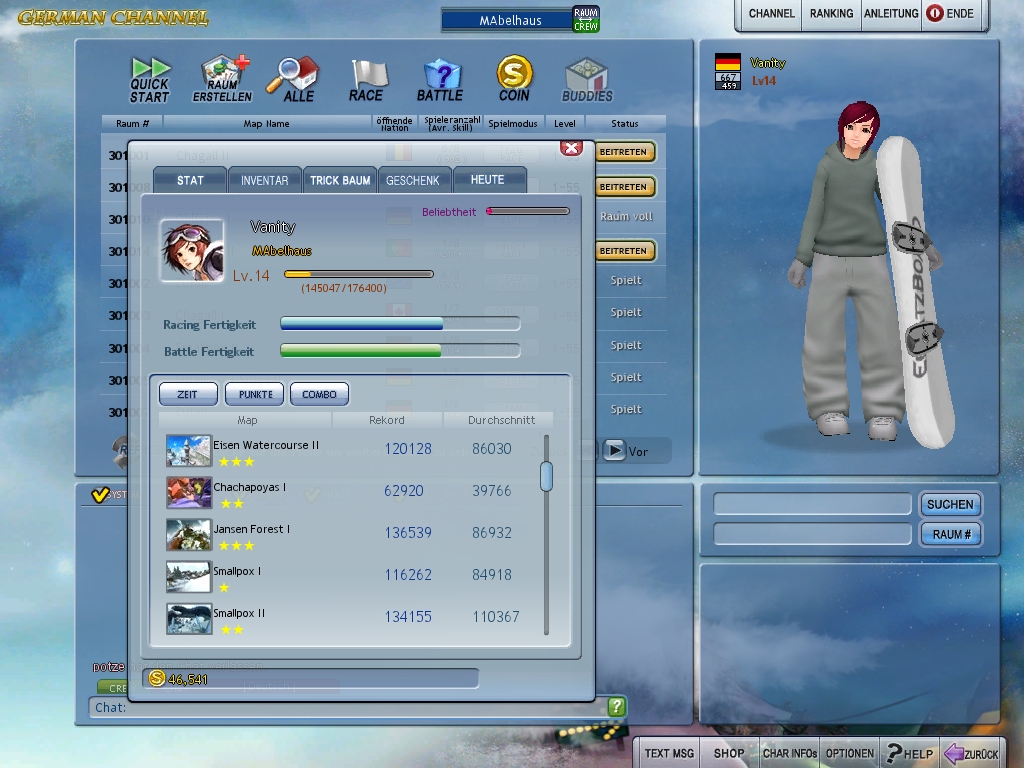
Task: Select the Alle rooms filter icon
Action: coord(298,79)
